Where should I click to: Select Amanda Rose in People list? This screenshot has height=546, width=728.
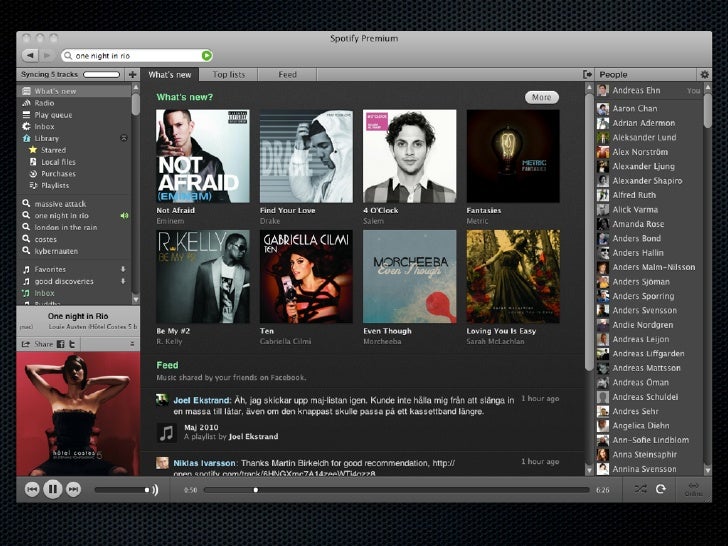click(637, 224)
